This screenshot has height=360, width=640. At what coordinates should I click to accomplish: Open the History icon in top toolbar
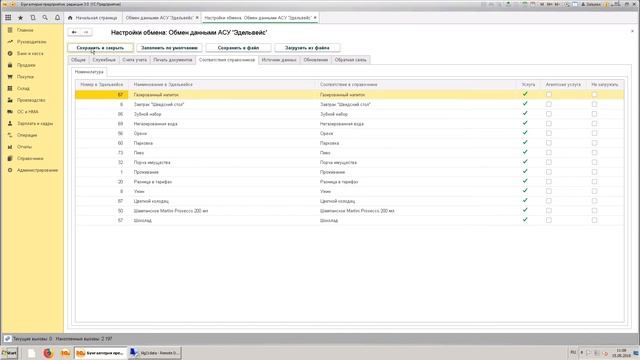pos(33,18)
